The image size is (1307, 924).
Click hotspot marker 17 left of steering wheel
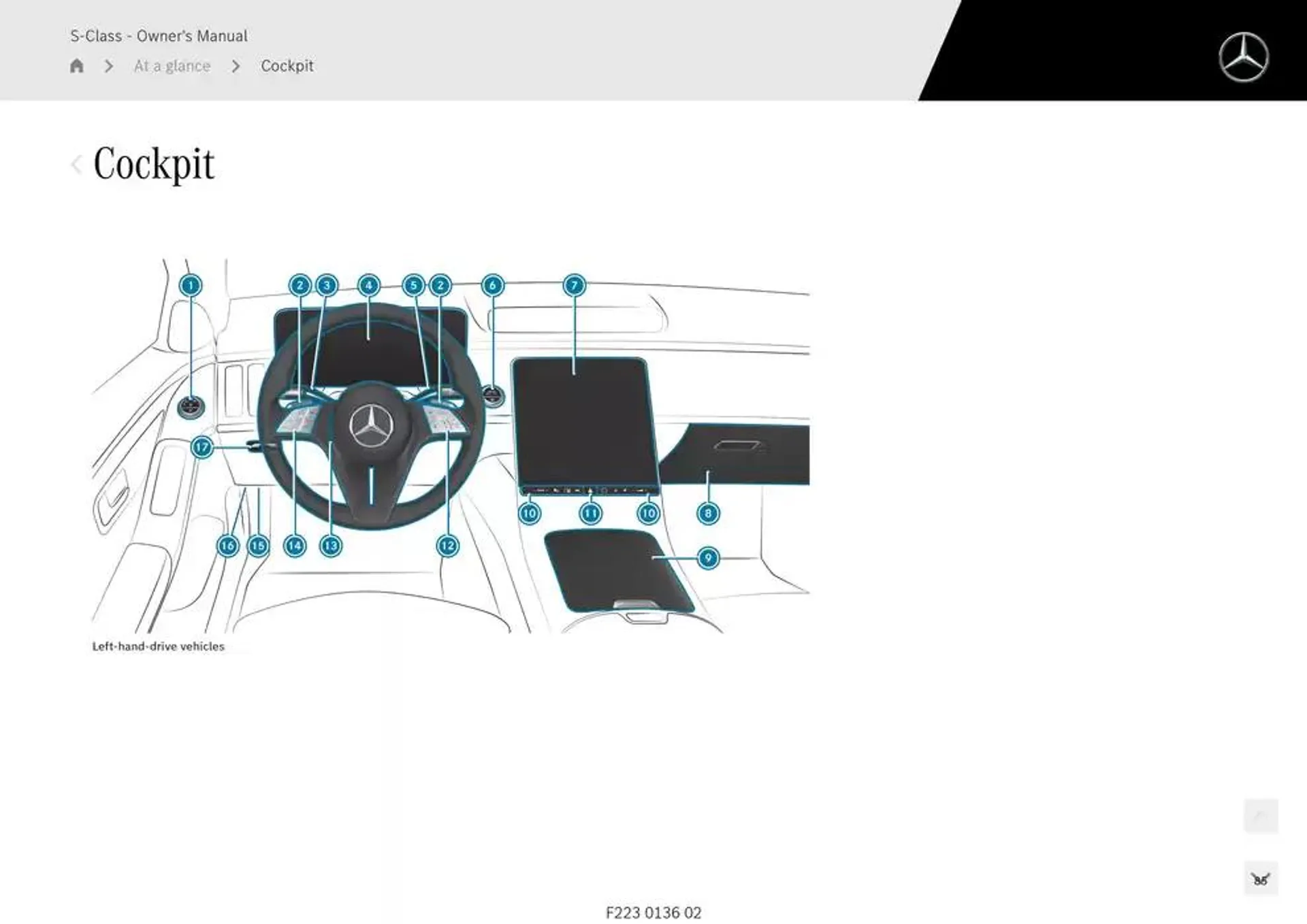(202, 447)
